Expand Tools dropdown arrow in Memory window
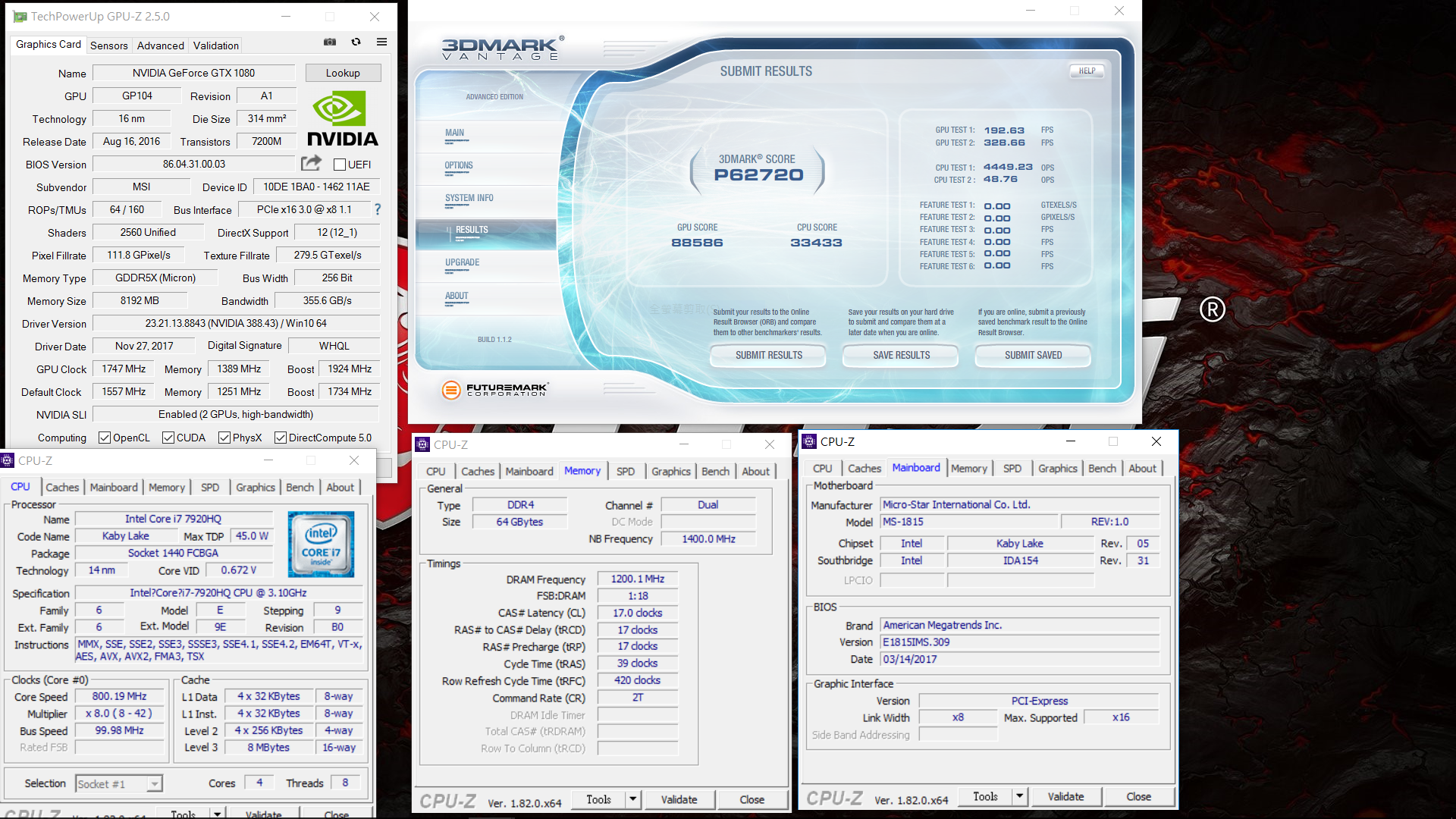Viewport: 1456px width, 819px height. pyautogui.click(x=632, y=799)
